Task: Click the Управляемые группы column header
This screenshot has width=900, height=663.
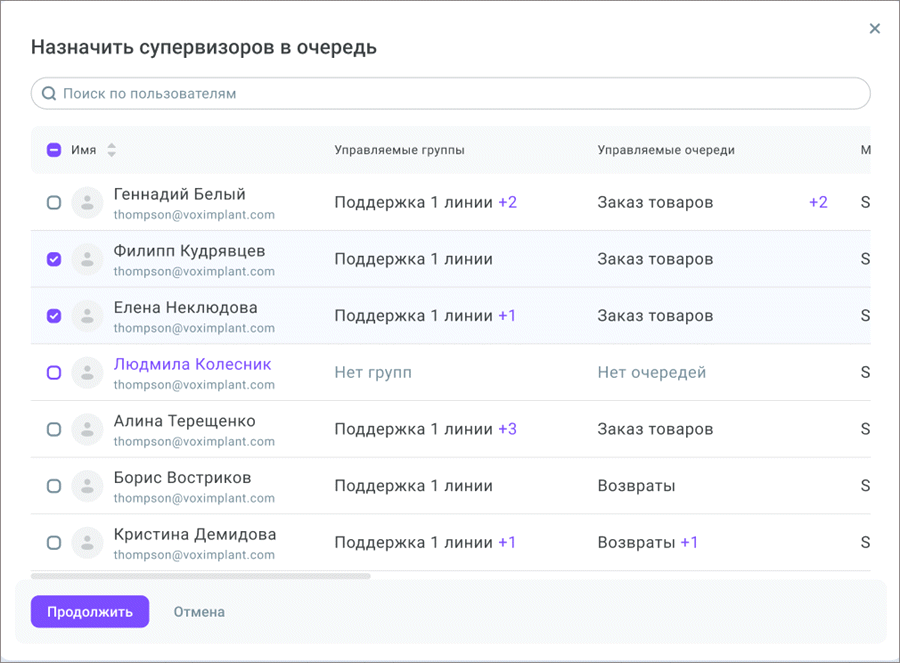Action: click(x=399, y=150)
